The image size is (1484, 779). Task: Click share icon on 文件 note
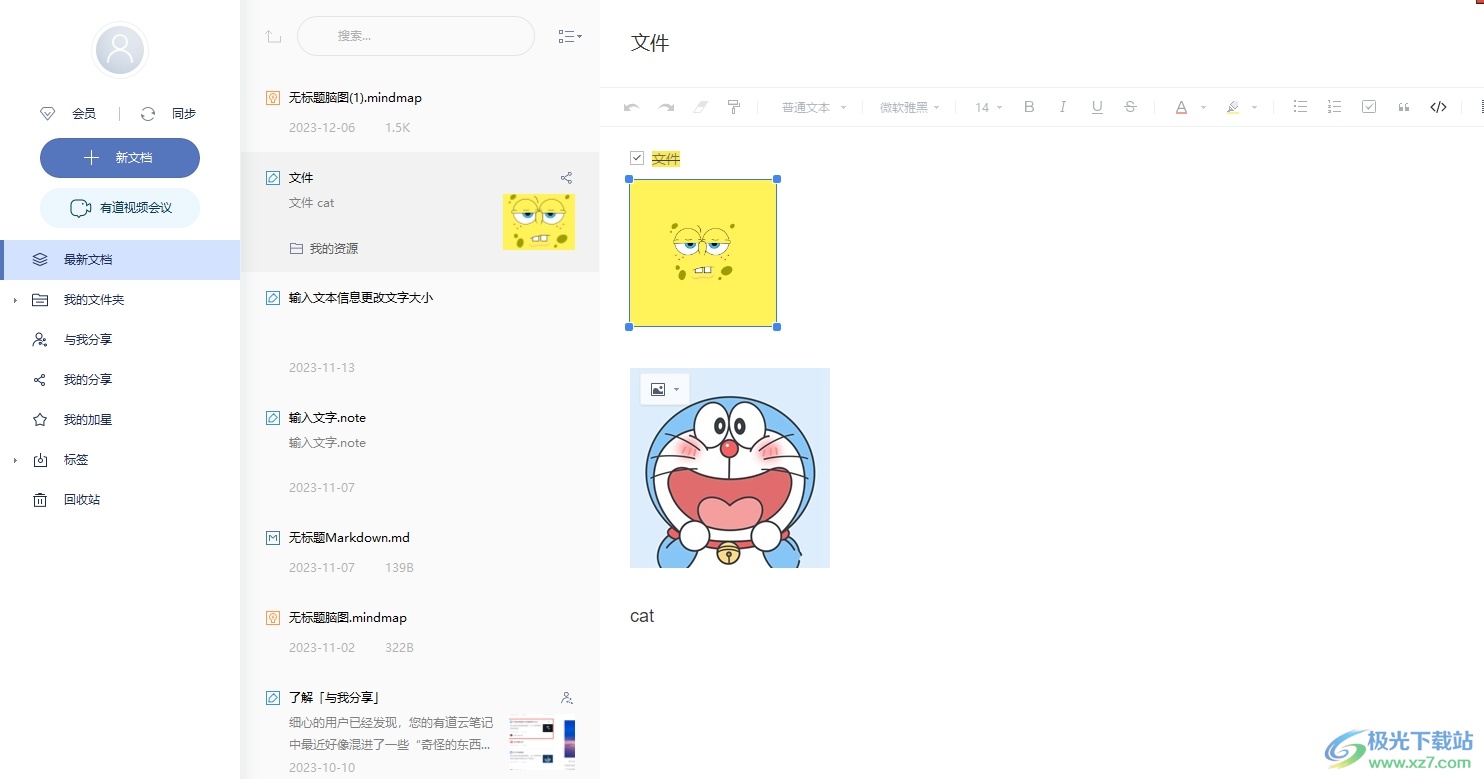point(567,178)
